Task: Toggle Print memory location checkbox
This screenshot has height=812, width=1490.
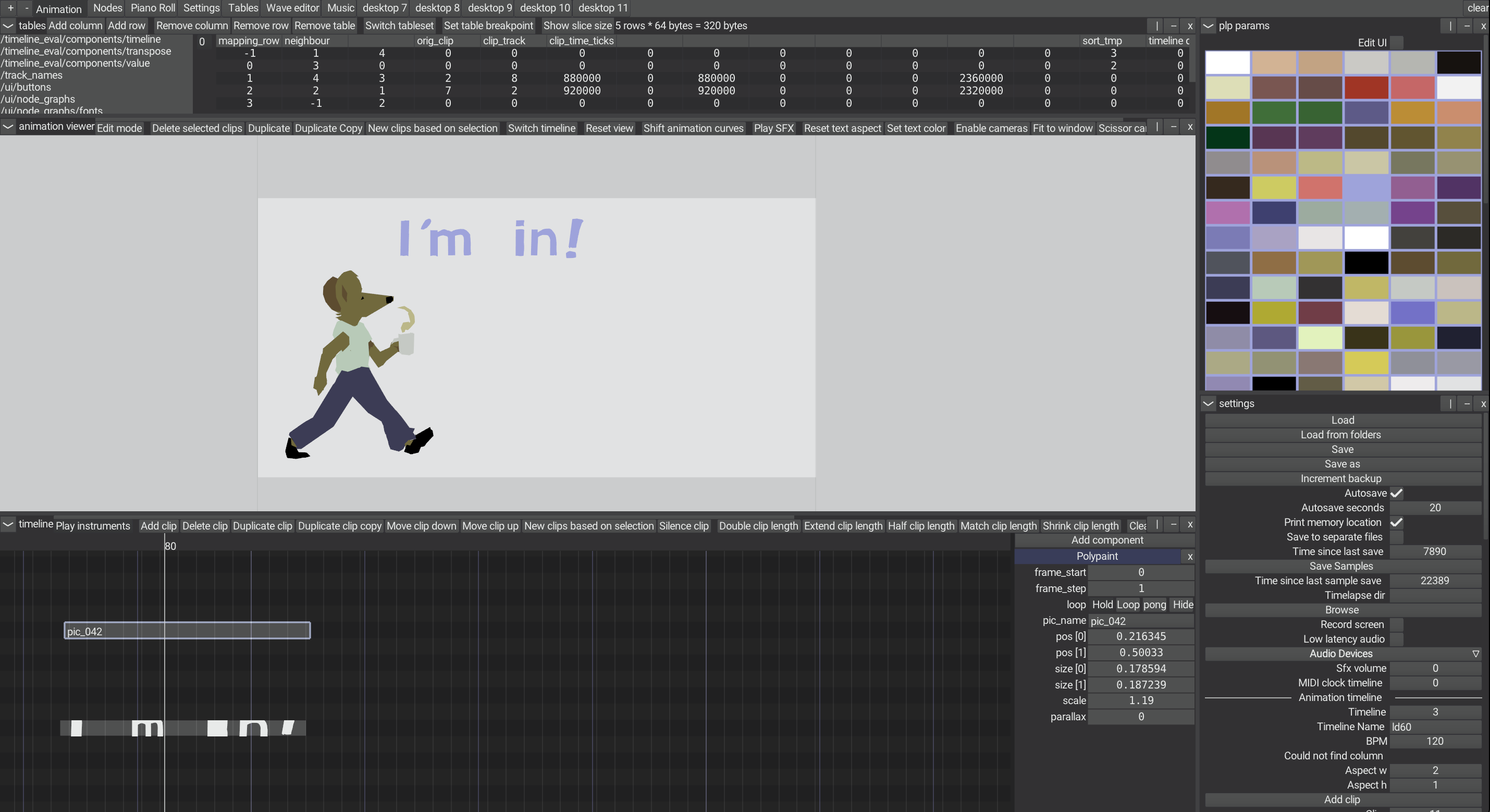Action: pyautogui.click(x=1396, y=522)
